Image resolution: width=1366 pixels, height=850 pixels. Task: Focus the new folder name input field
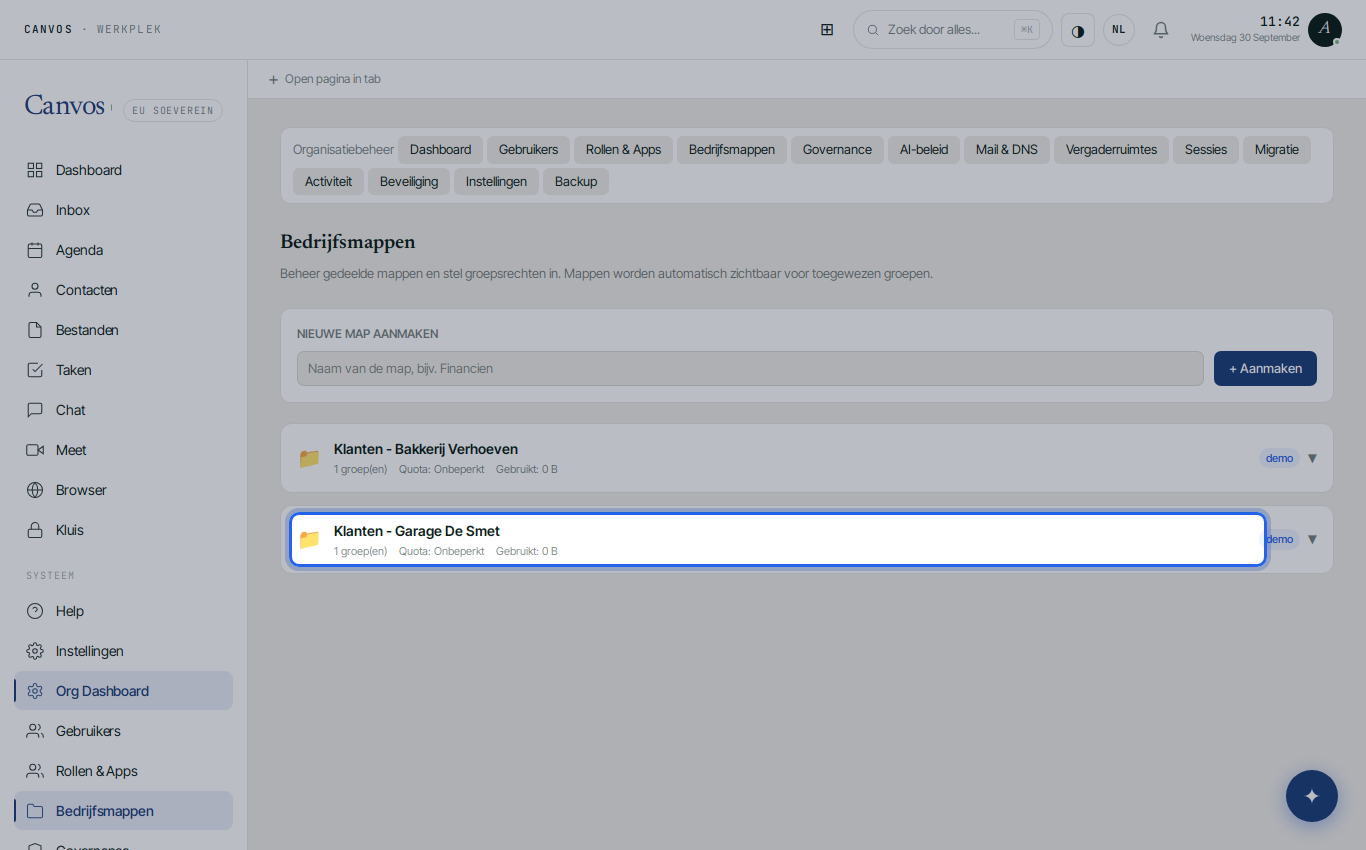coord(750,368)
